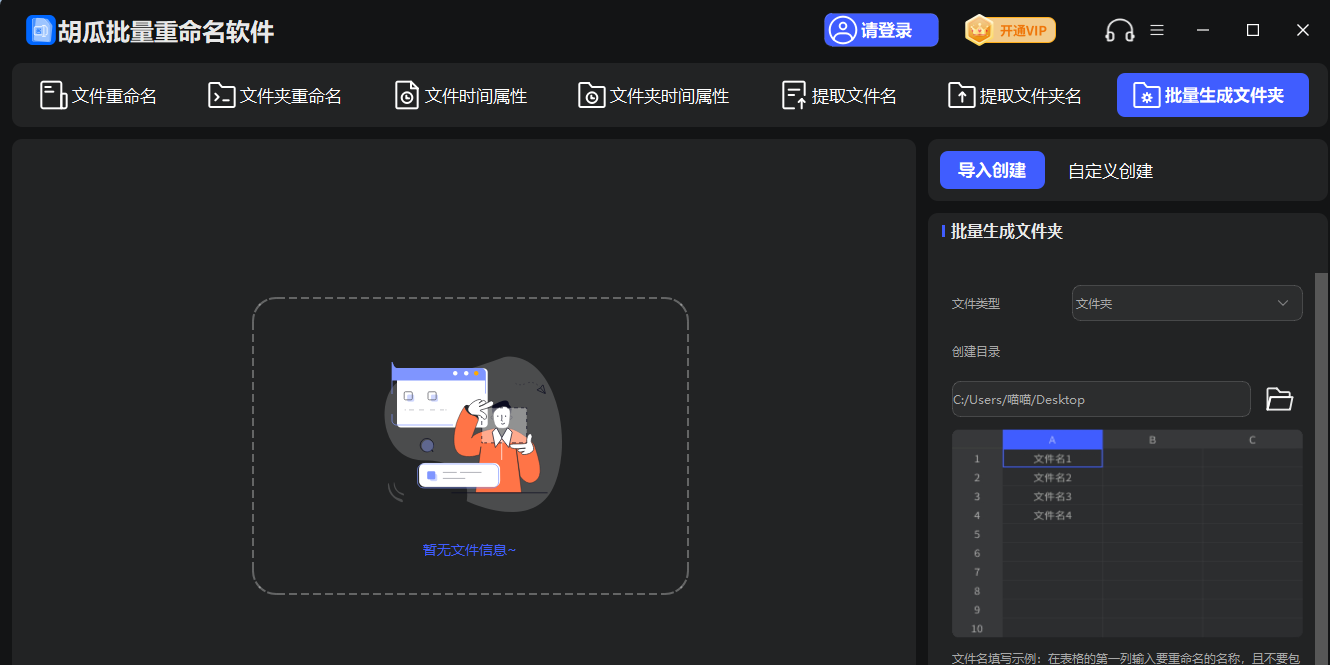Select the 文件重命名 tool
This screenshot has width=1330, height=665.
point(97,95)
